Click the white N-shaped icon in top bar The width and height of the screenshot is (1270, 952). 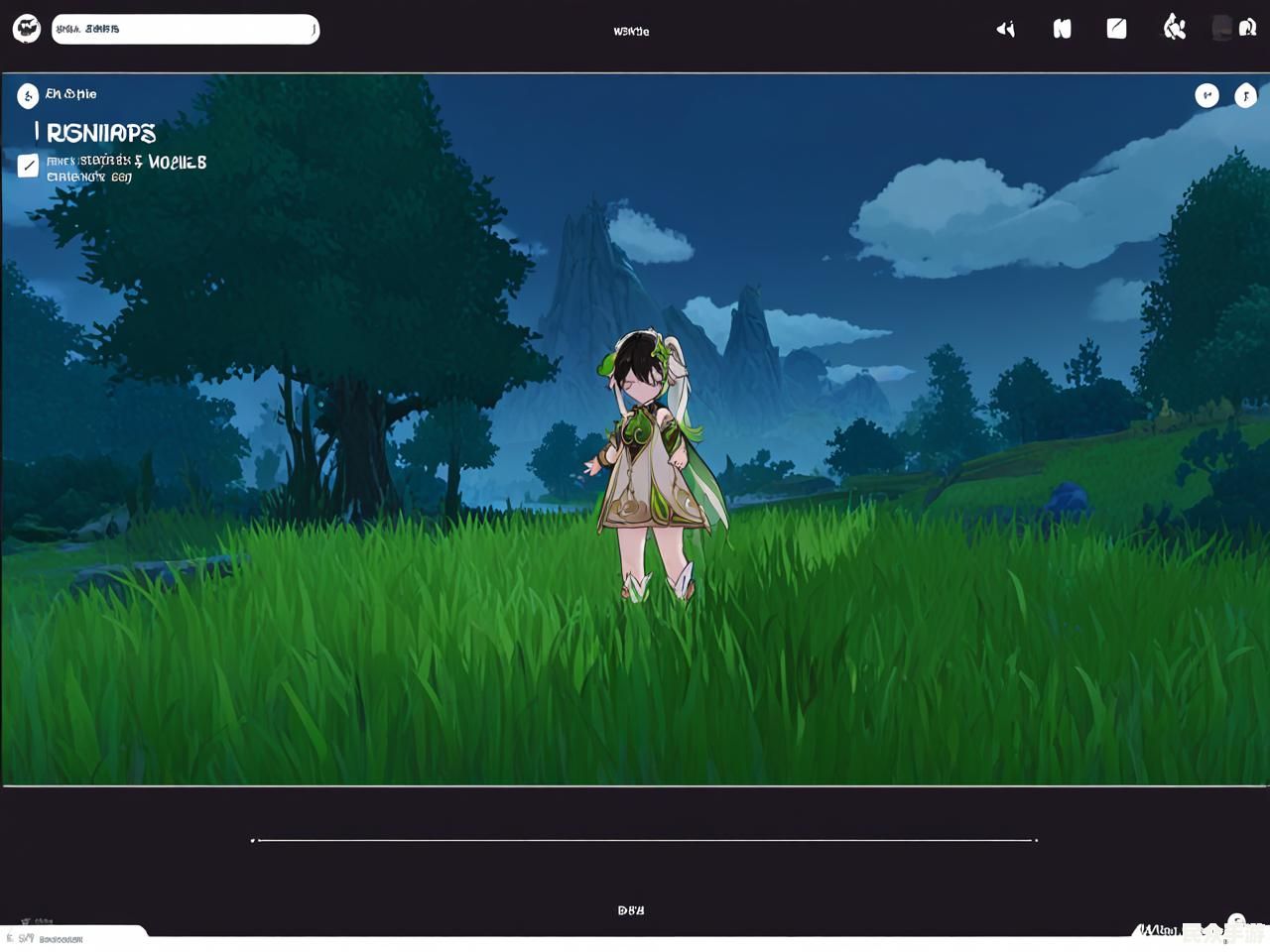pyautogui.click(x=1062, y=29)
